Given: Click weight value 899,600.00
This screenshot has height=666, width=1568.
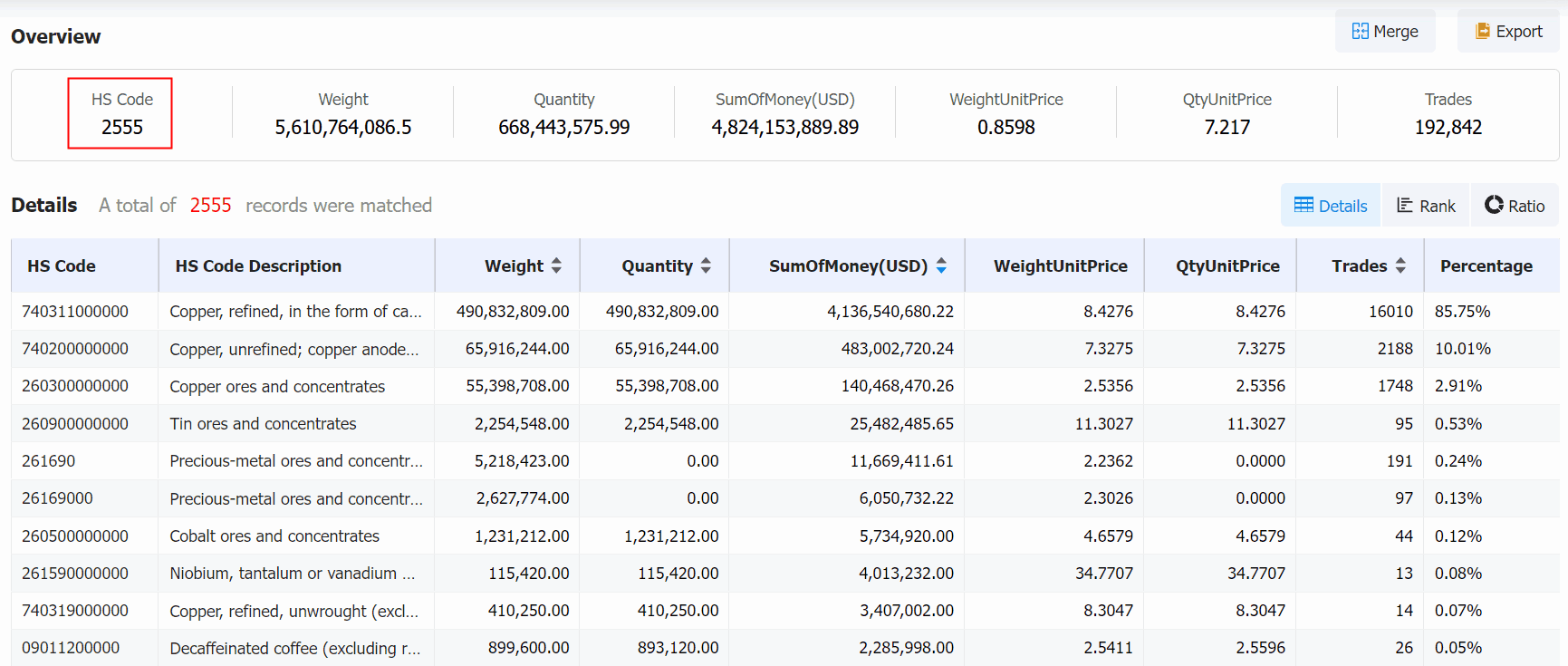Looking at the screenshot, I should click(x=529, y=648).
